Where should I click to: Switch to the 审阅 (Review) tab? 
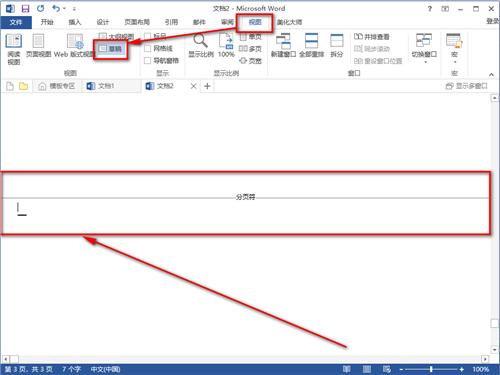click(x=227, y=22)
